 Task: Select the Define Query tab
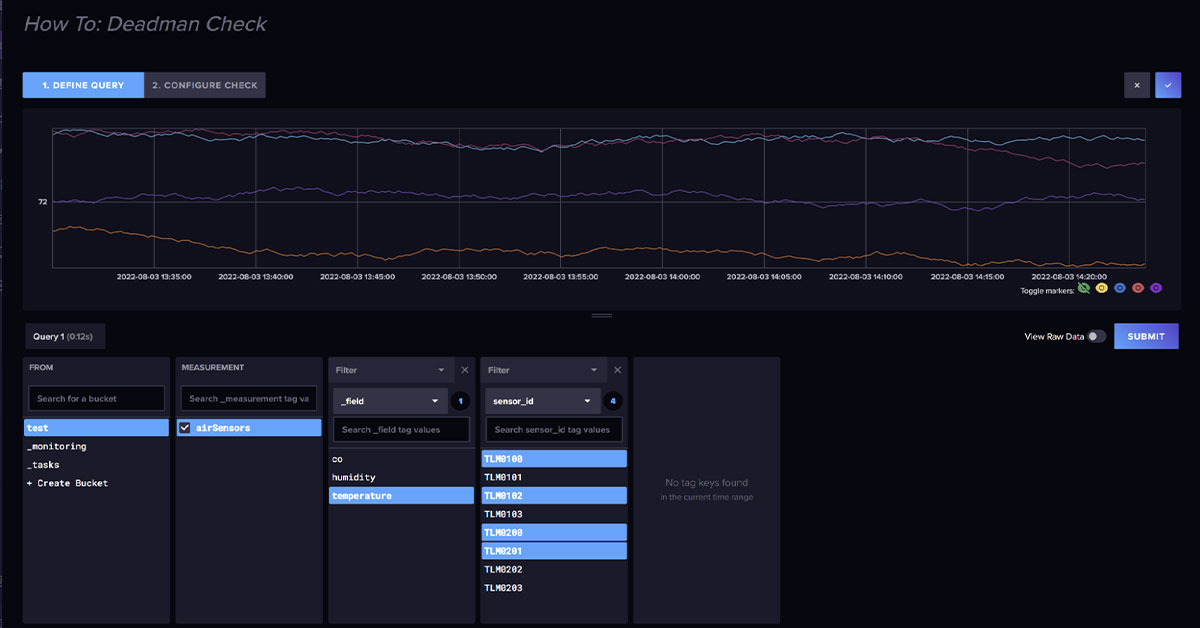(x=83, y=85)
